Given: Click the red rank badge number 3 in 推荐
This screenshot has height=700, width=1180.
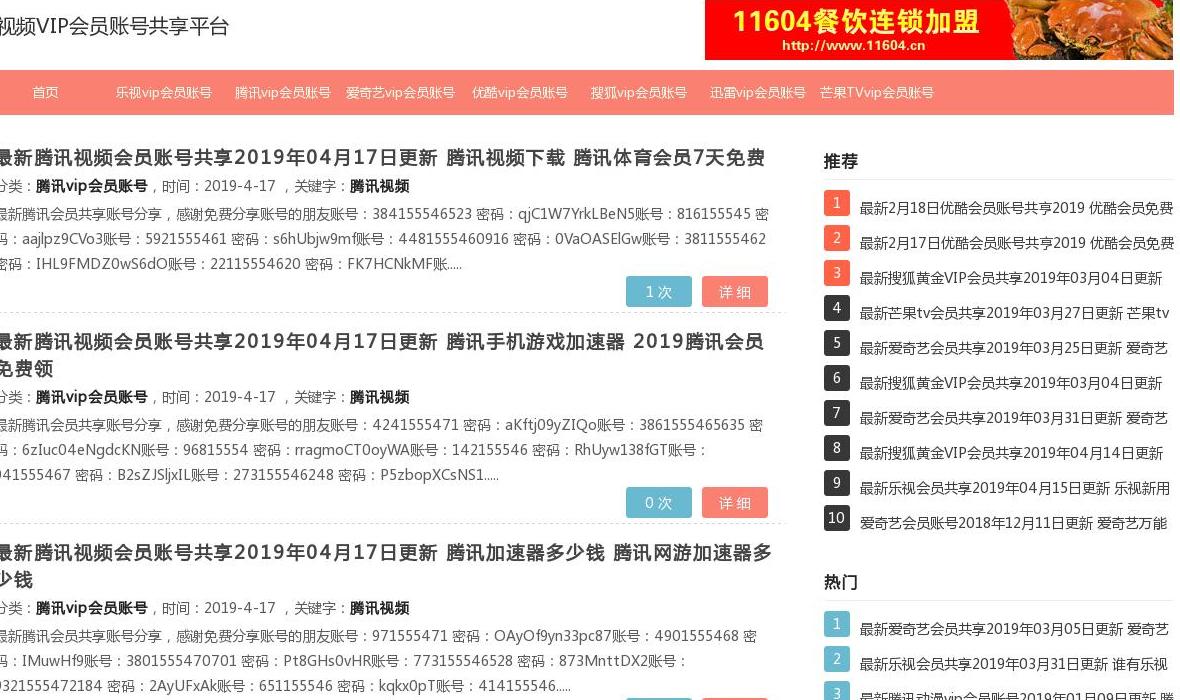Looking at the screenshot, I should pos(837,273).
